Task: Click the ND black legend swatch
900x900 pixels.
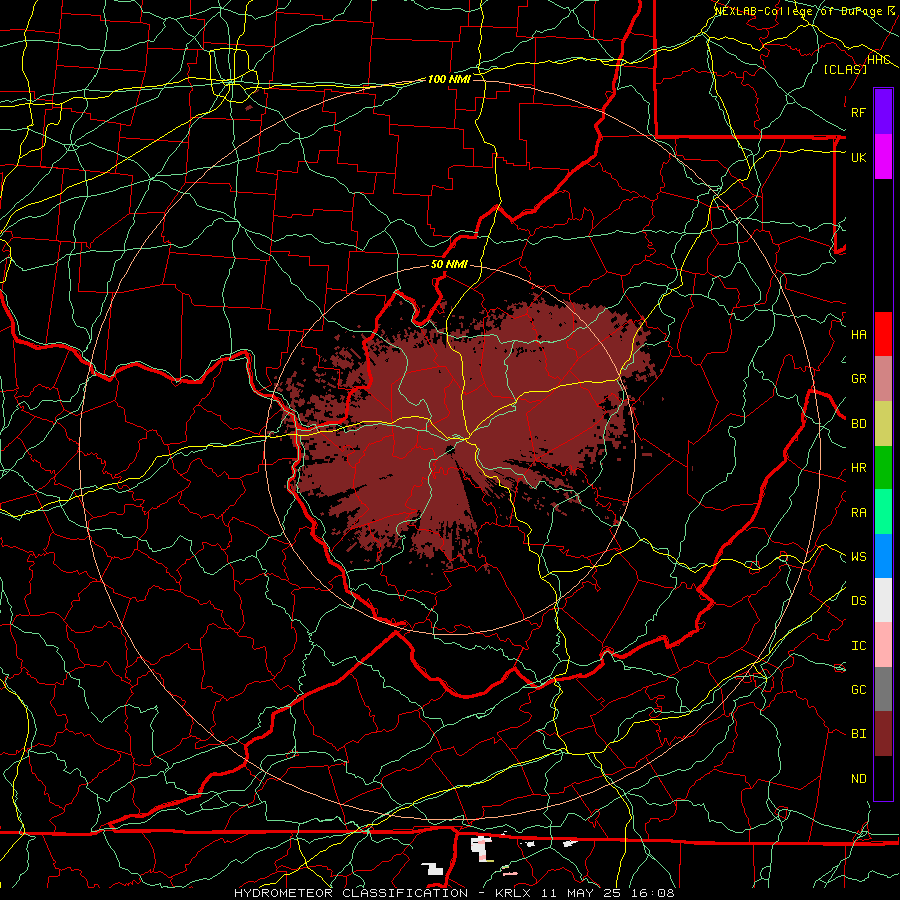Action: pos(883,778)
